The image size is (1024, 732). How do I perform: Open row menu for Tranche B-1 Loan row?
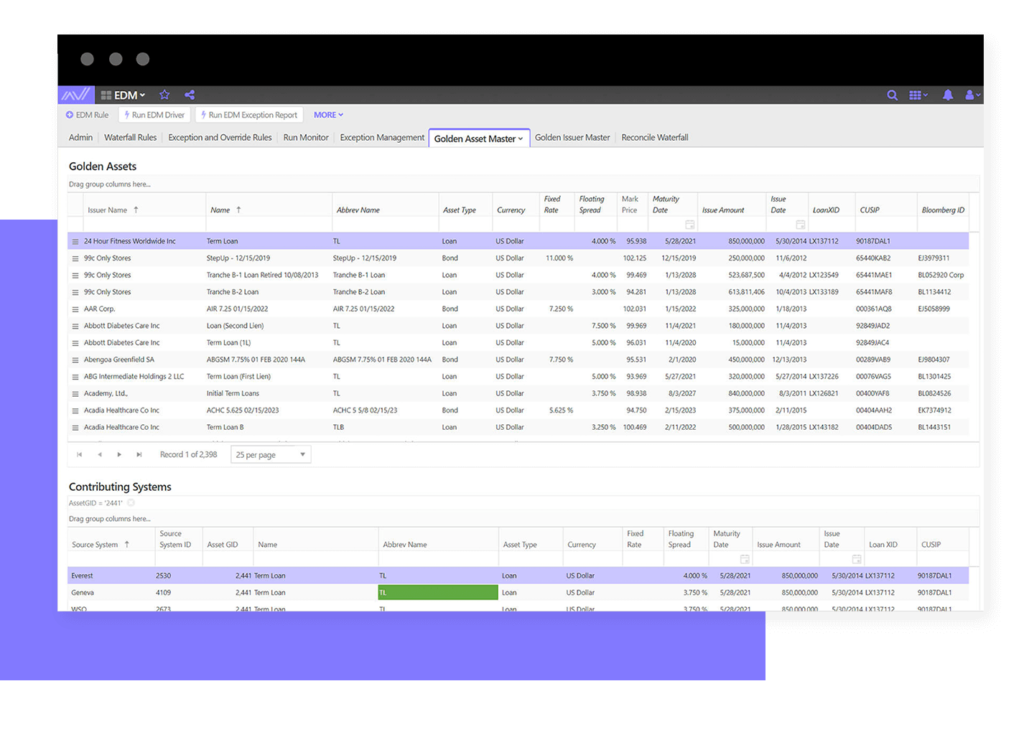click(x=75, y=276)
